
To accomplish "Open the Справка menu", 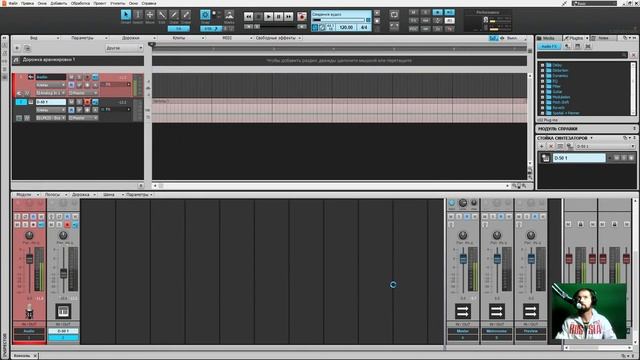I will pyautogui.click(x=149, y=3).
